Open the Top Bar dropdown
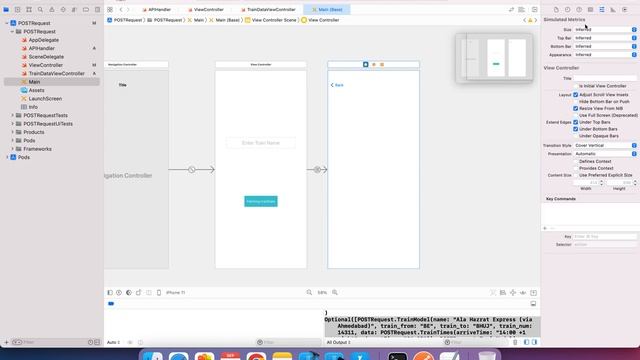 click(605, 38)
